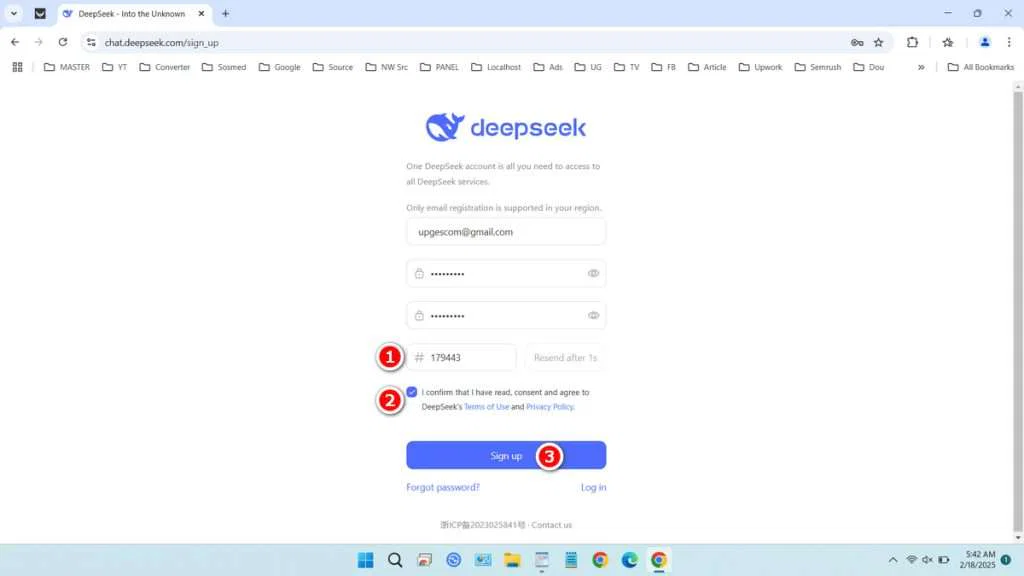
Task: Open the Semrush bookmarks folder
Action: coord(818,66)
